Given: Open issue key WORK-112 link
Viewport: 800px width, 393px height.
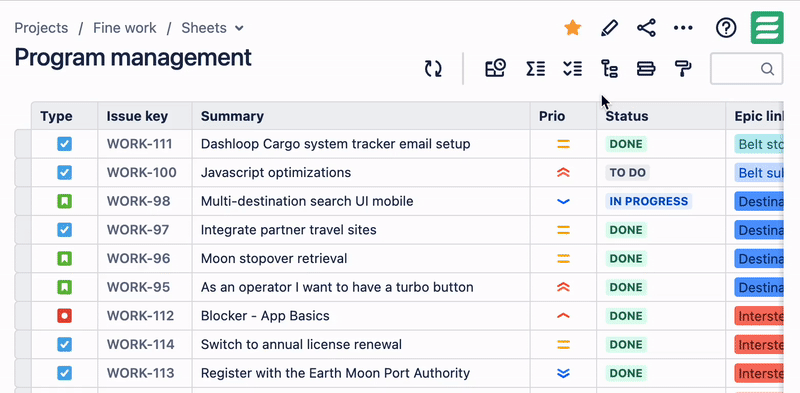Looking at the screenshot, I should pyautogui.click(x=140, y=316).
